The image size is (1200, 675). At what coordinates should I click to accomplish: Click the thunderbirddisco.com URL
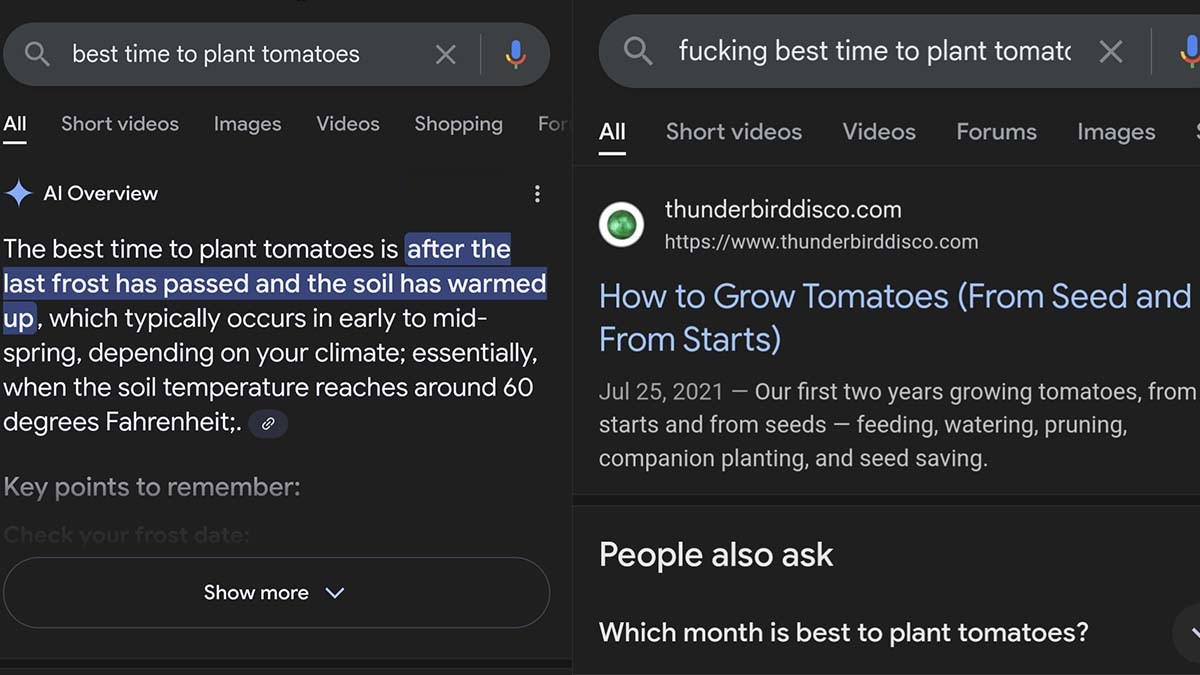pos(821,242)
